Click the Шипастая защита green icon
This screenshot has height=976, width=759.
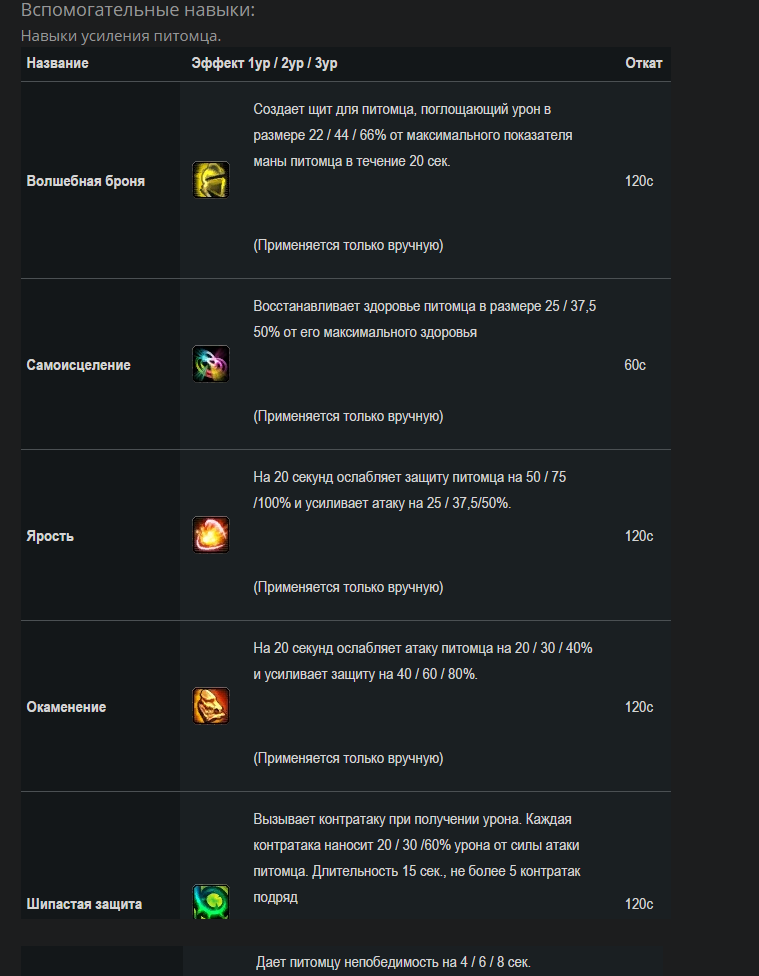point(210,902)
